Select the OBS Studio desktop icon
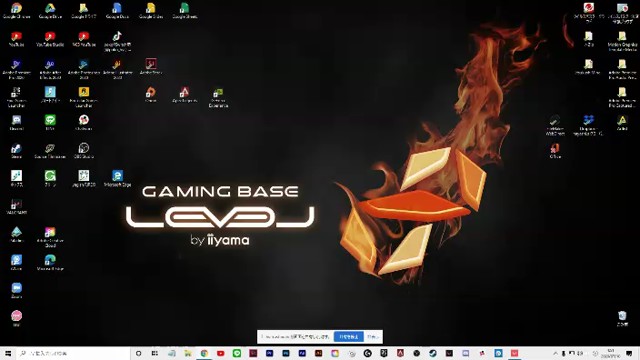Image resolution: width=640 pixels, height=360 pixels. [84, 151]
